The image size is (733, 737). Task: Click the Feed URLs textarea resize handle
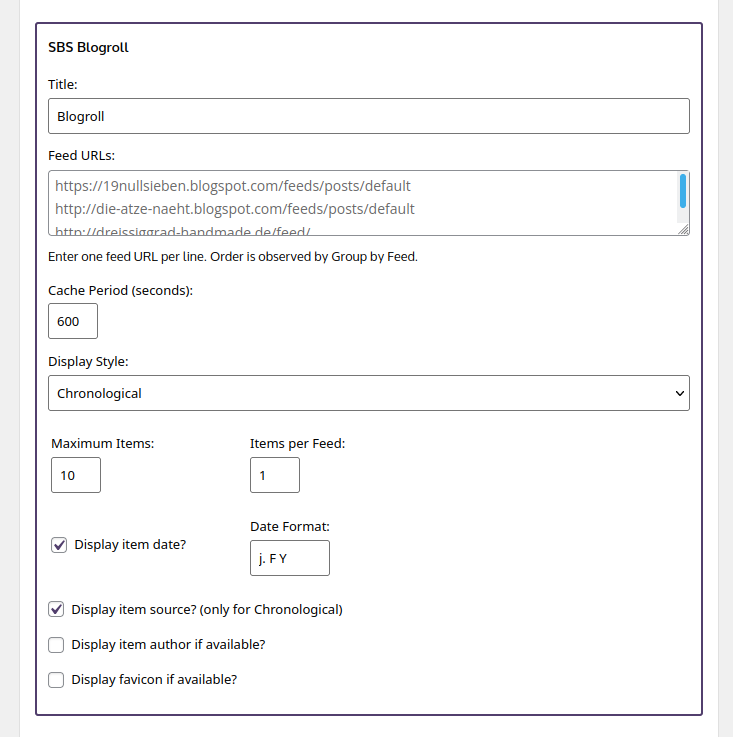click(x=684, y=229)
